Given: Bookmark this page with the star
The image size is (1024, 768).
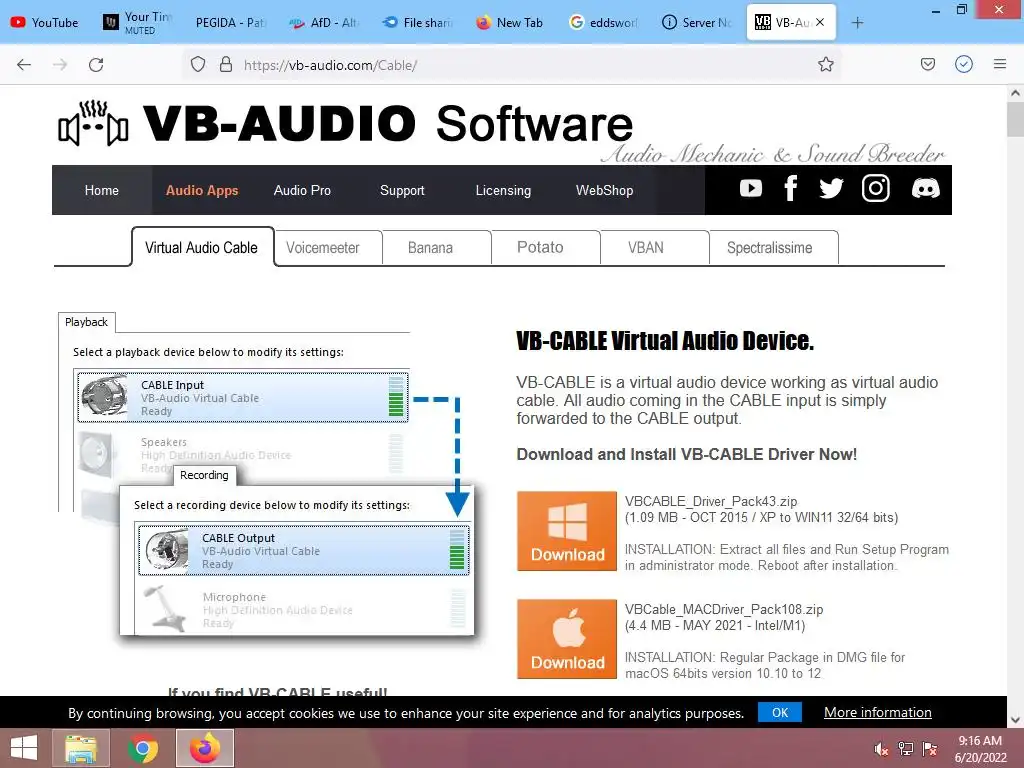Looking at the screenshot, I should pos(825,64).
